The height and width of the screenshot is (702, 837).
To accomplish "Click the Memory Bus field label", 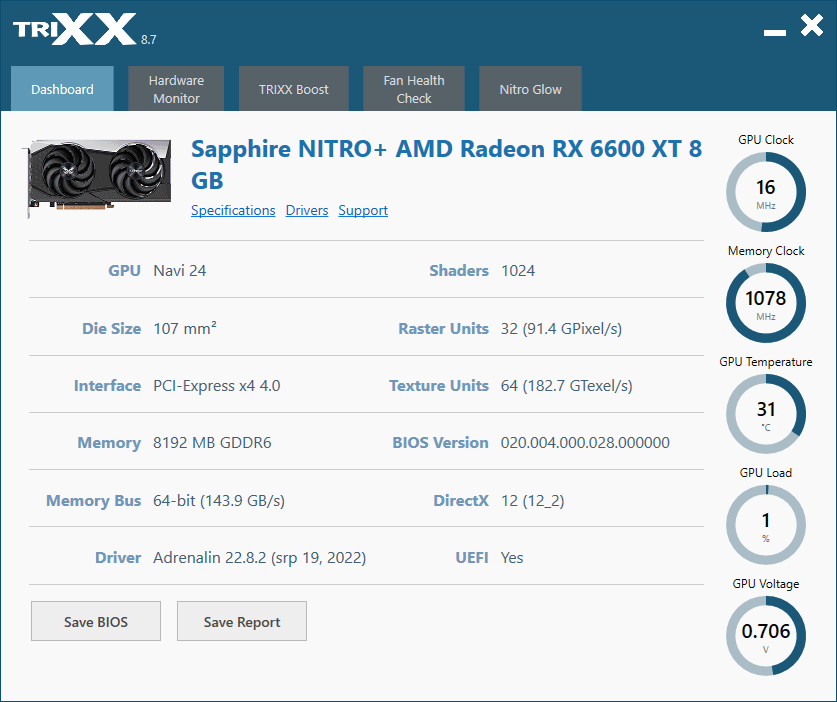I will [93, 500].
